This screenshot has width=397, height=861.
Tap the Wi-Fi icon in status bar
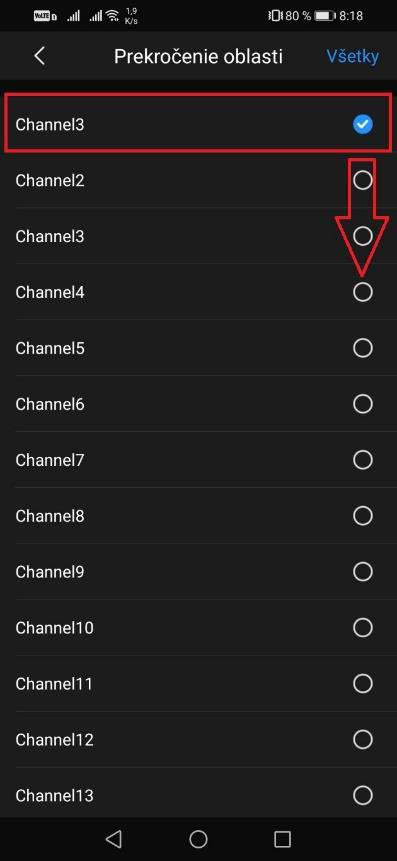(113, 15)
